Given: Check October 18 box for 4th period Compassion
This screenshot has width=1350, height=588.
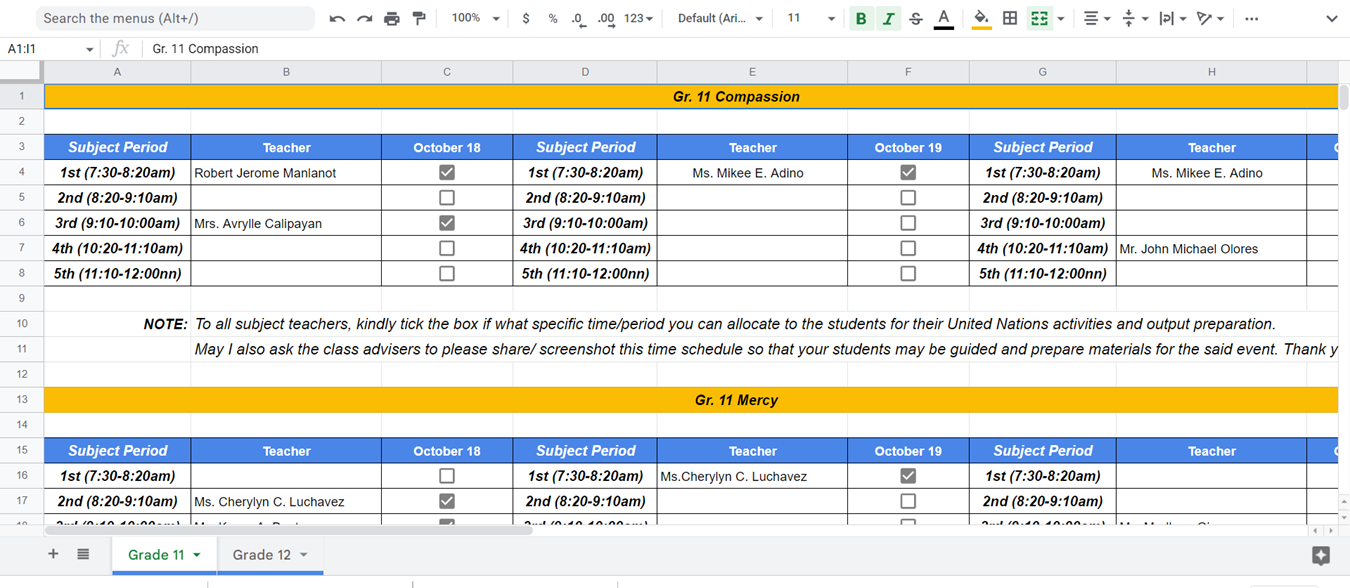Looking at the screenshot, I should click(x=447, y=248).
